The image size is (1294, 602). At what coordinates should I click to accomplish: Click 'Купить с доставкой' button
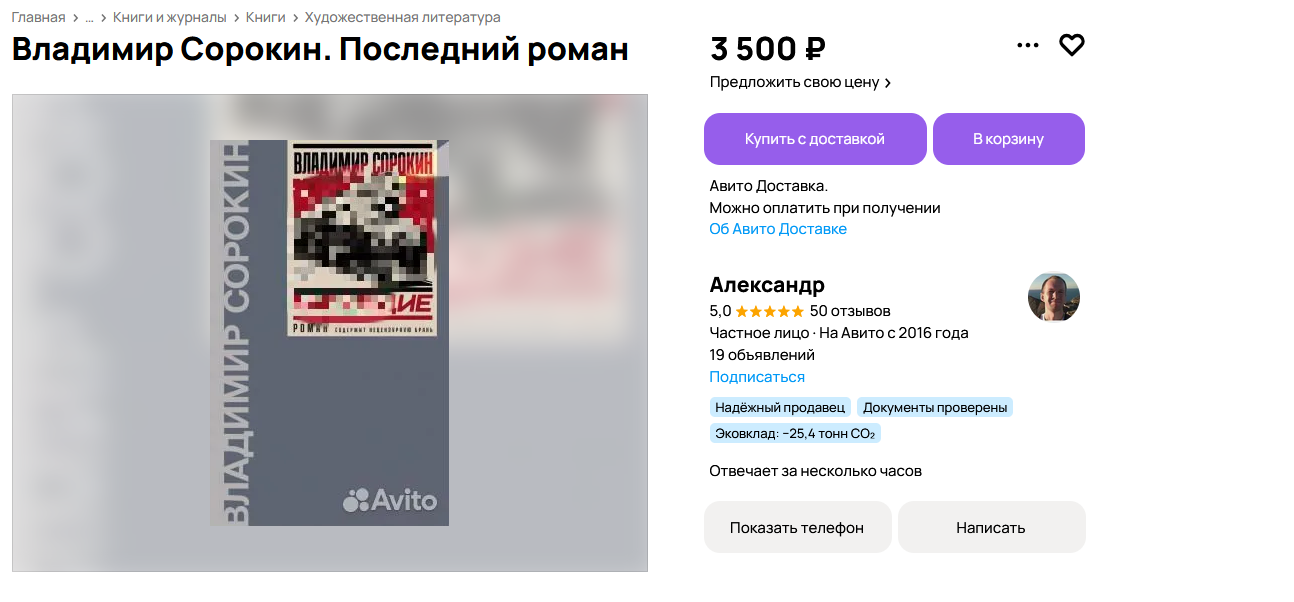coord(815,139)
